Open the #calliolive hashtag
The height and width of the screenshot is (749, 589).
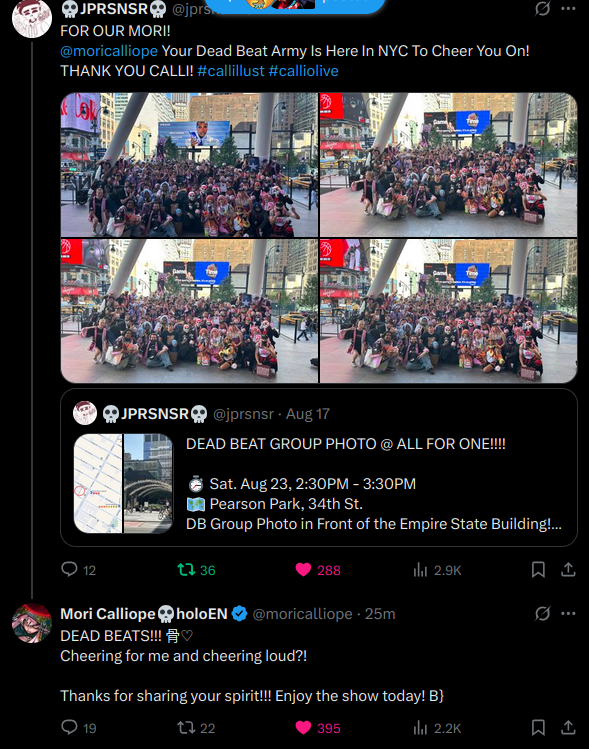tap(303, 71)
